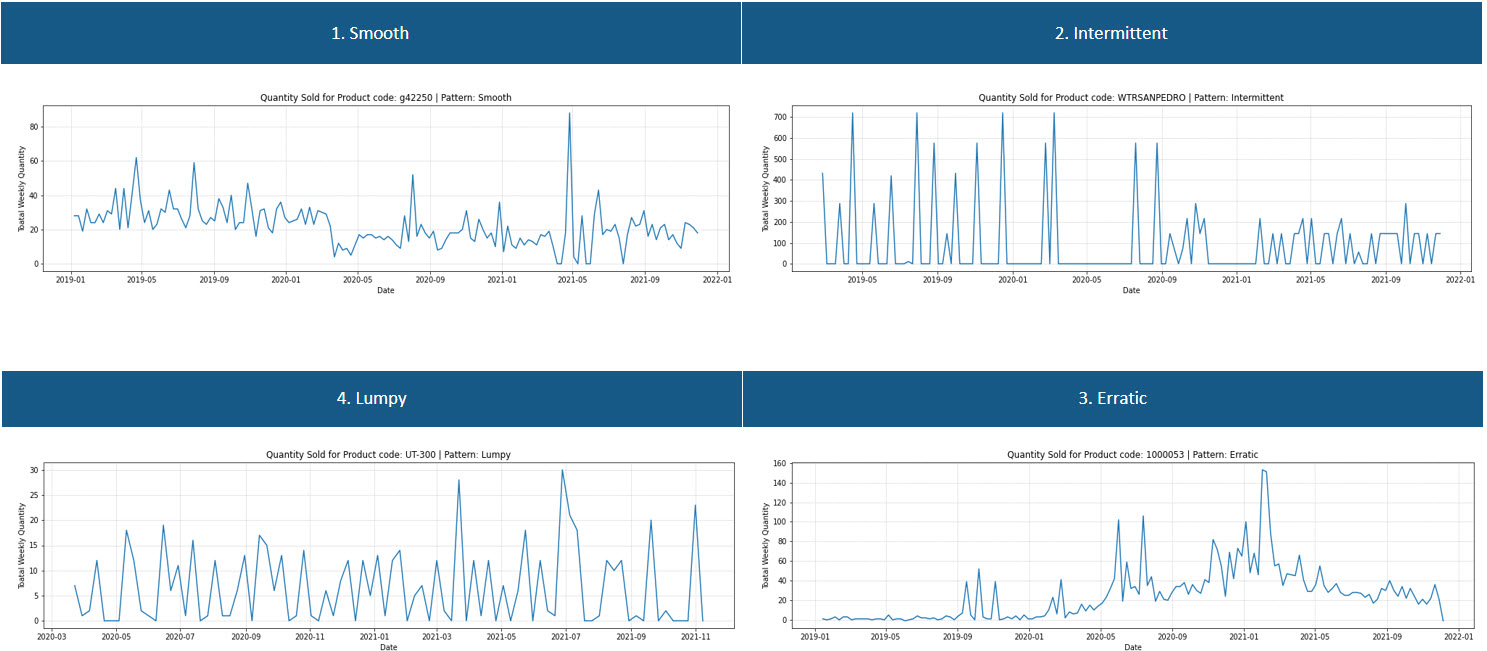Screen dimensions: 1487x651
Task: Click the Smooth chart line plot area
Action: (x=386, y=188)
